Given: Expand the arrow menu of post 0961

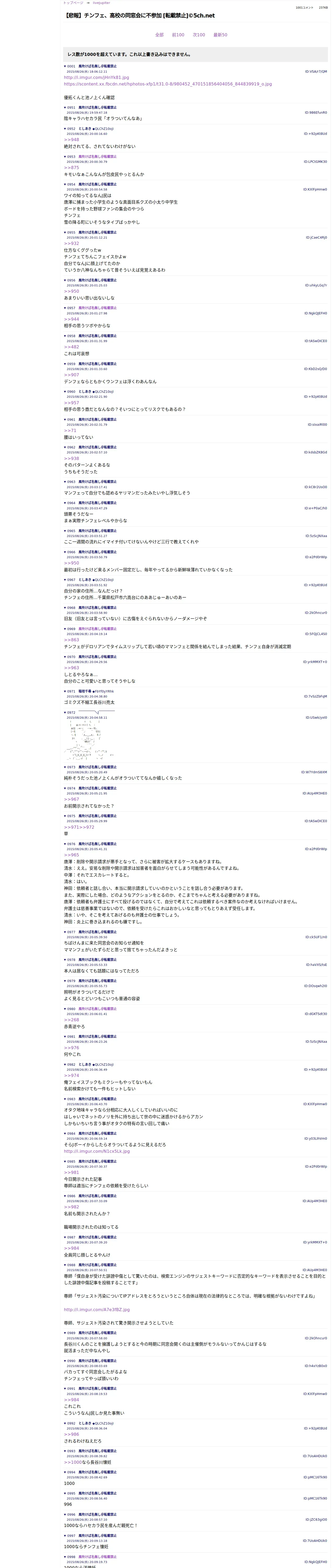Looking at the screenshot, I should coord(65,419).
